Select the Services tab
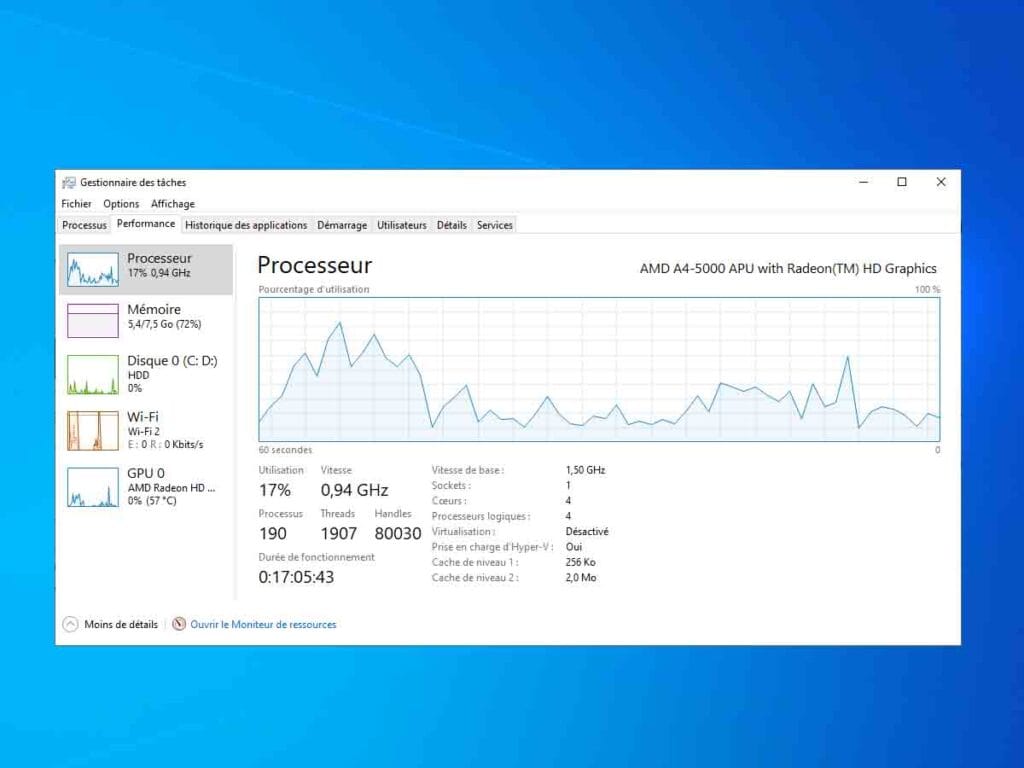The height and width of the screenshot is (768, 1024). click(495, 225)
